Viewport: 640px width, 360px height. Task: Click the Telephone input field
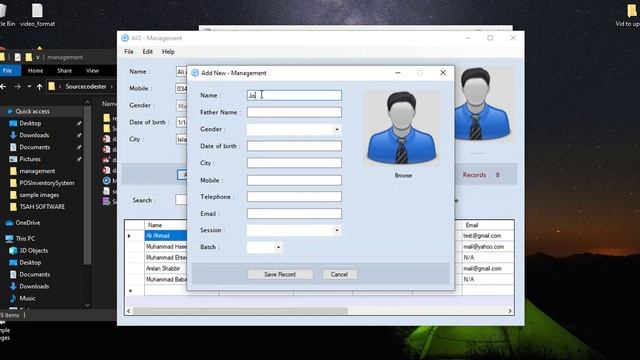294,197
